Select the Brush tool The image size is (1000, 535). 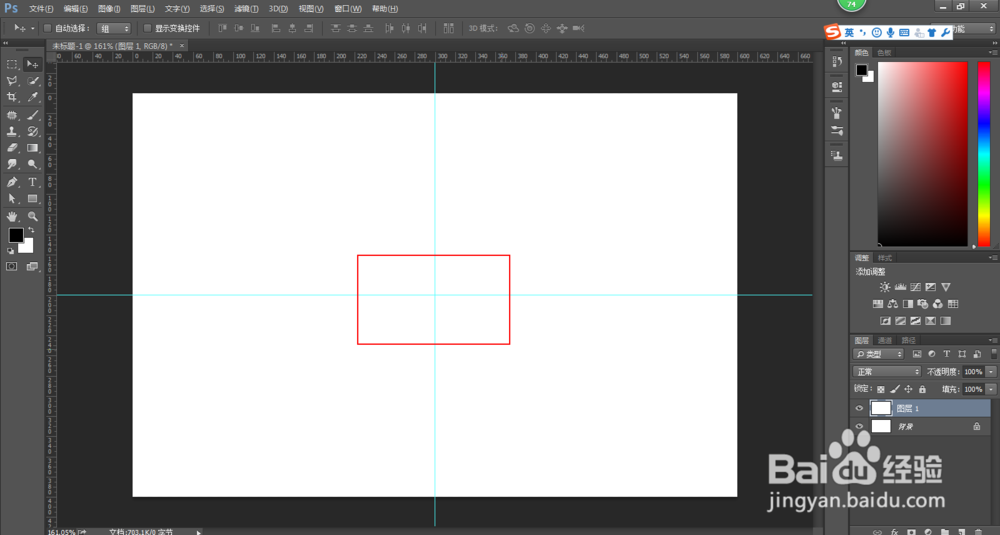33,115
